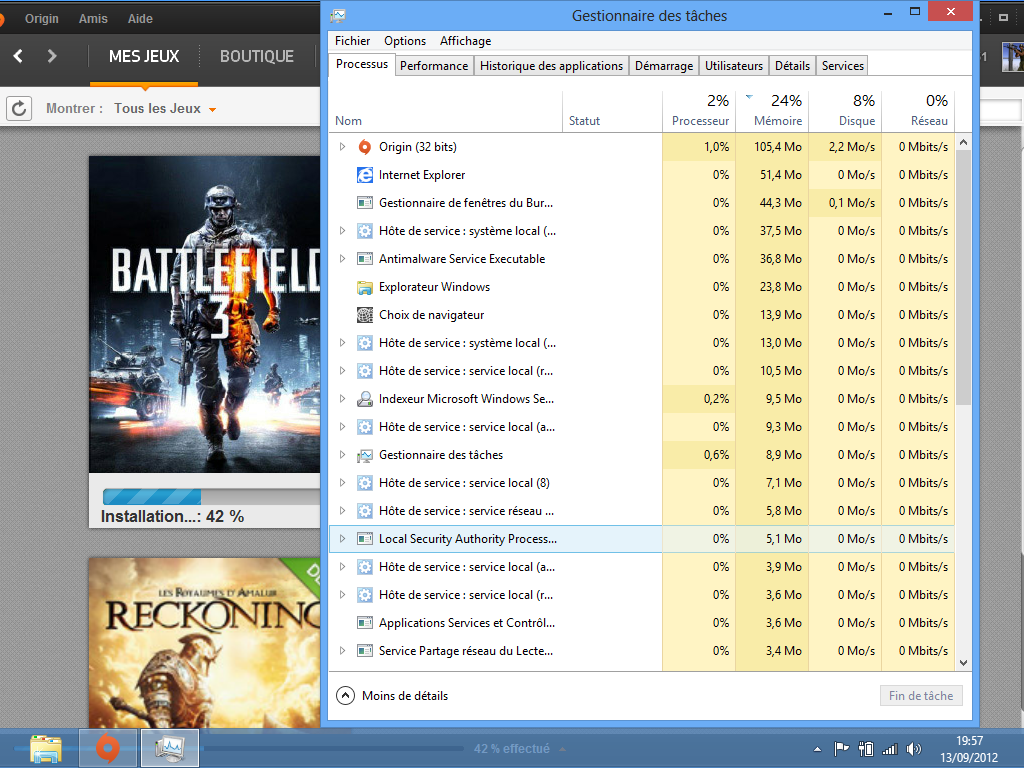
Task: Click the scrollbar down arrow in process list
Action: pyautogui.click(x=963, y=662)
